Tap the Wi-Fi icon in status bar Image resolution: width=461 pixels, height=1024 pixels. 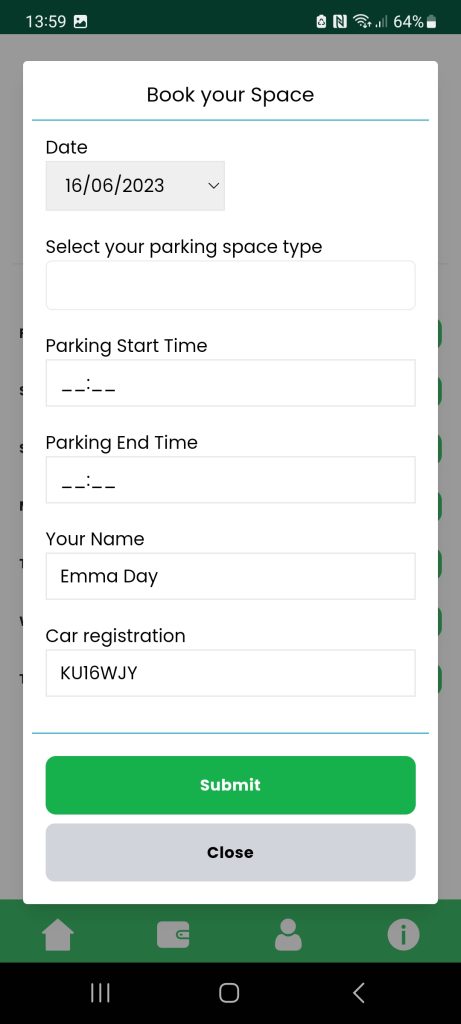(x=360, y=22)
